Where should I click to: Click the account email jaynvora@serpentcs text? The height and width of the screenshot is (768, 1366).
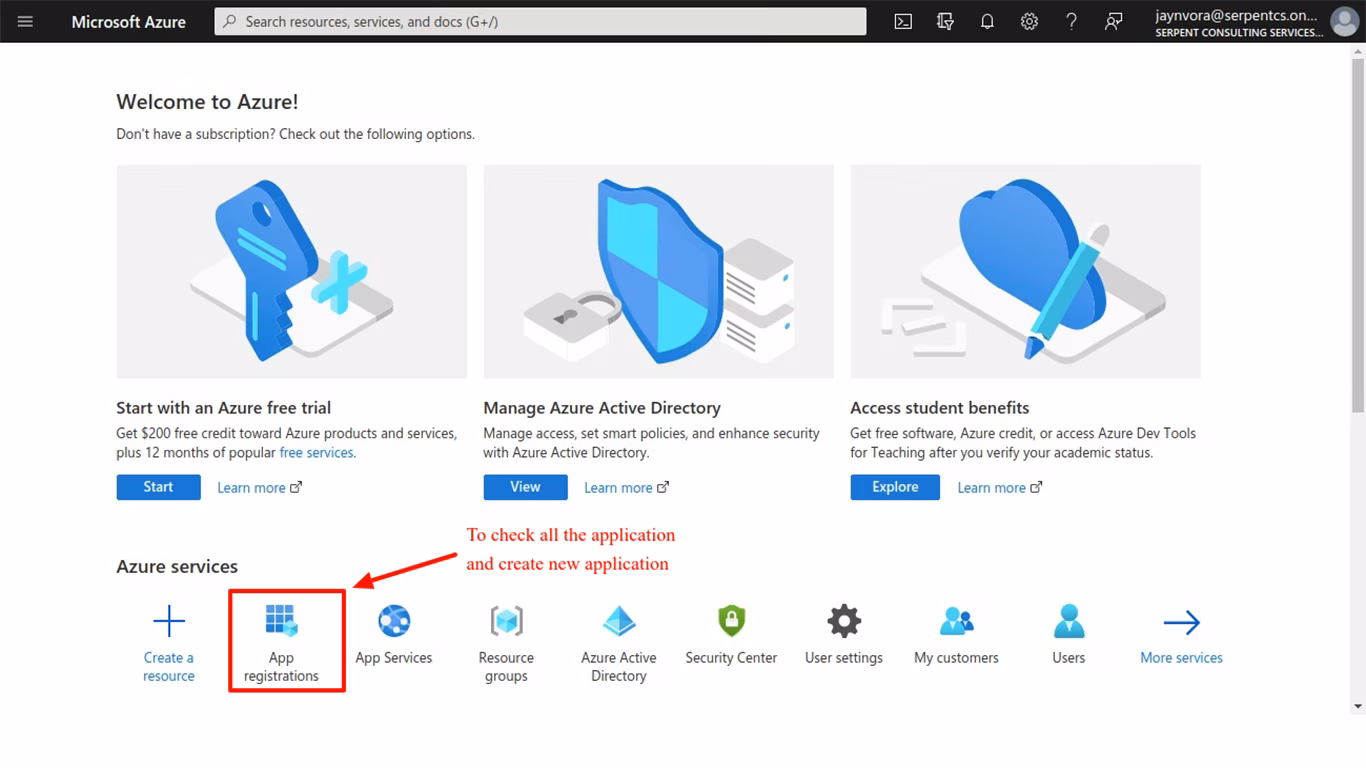coord(1236,15)
